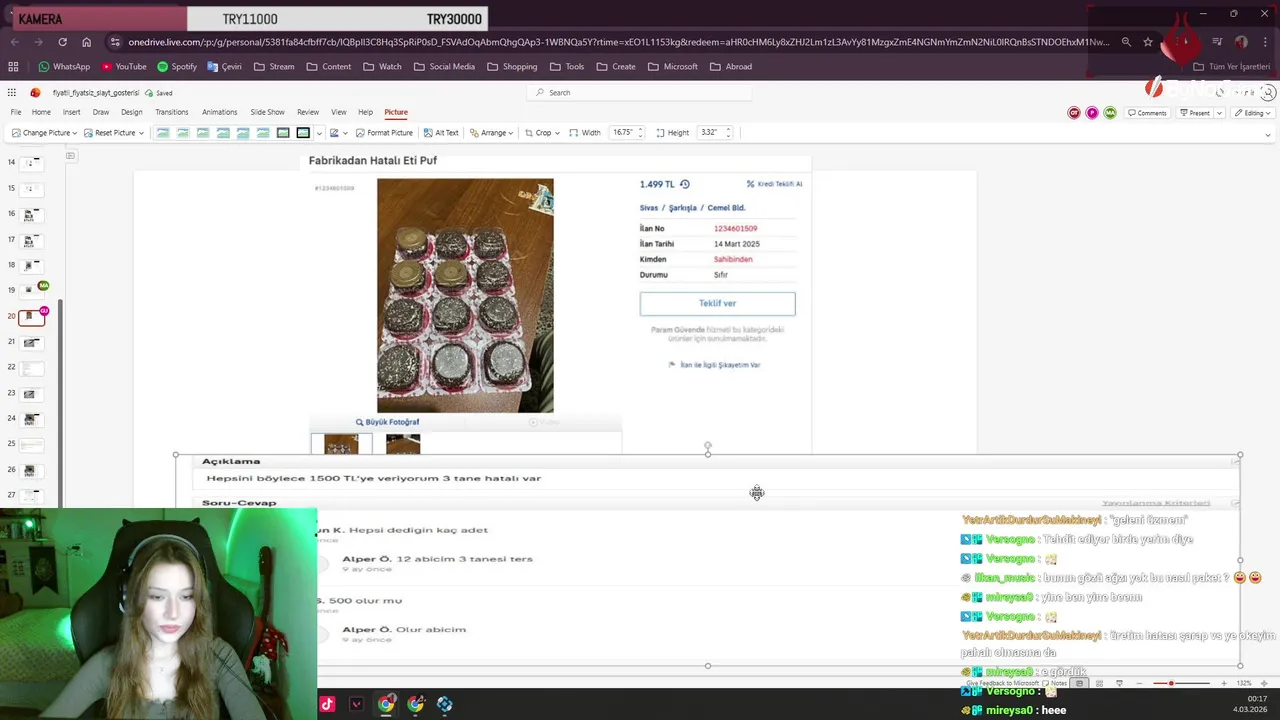
Task: Expand the picture styles gallery
Action: 319,132
